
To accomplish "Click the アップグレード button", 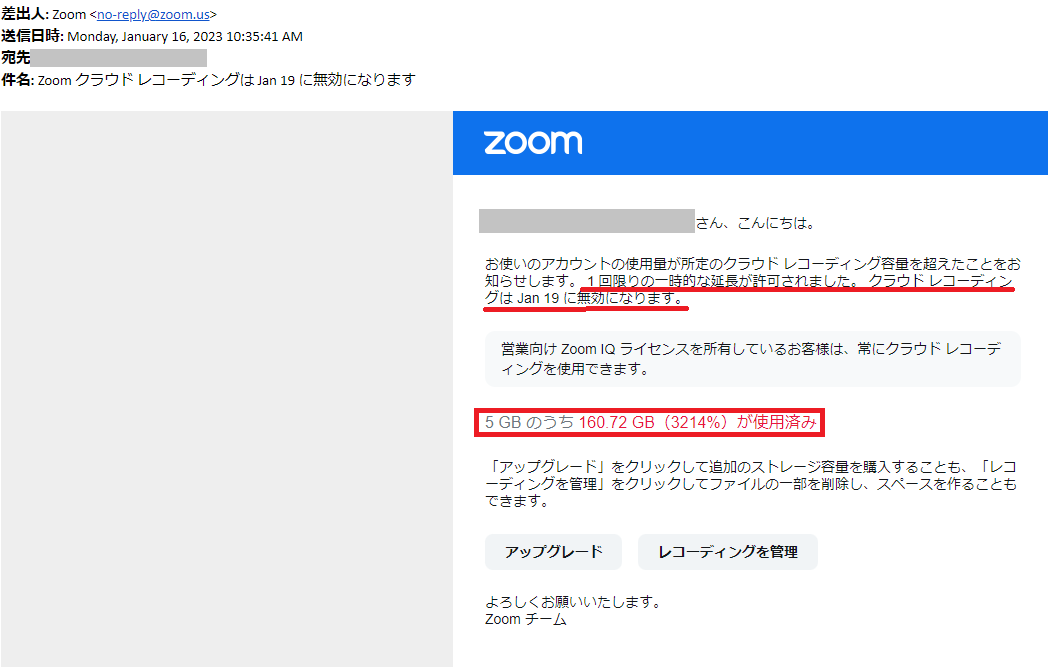I will [553, 552].
